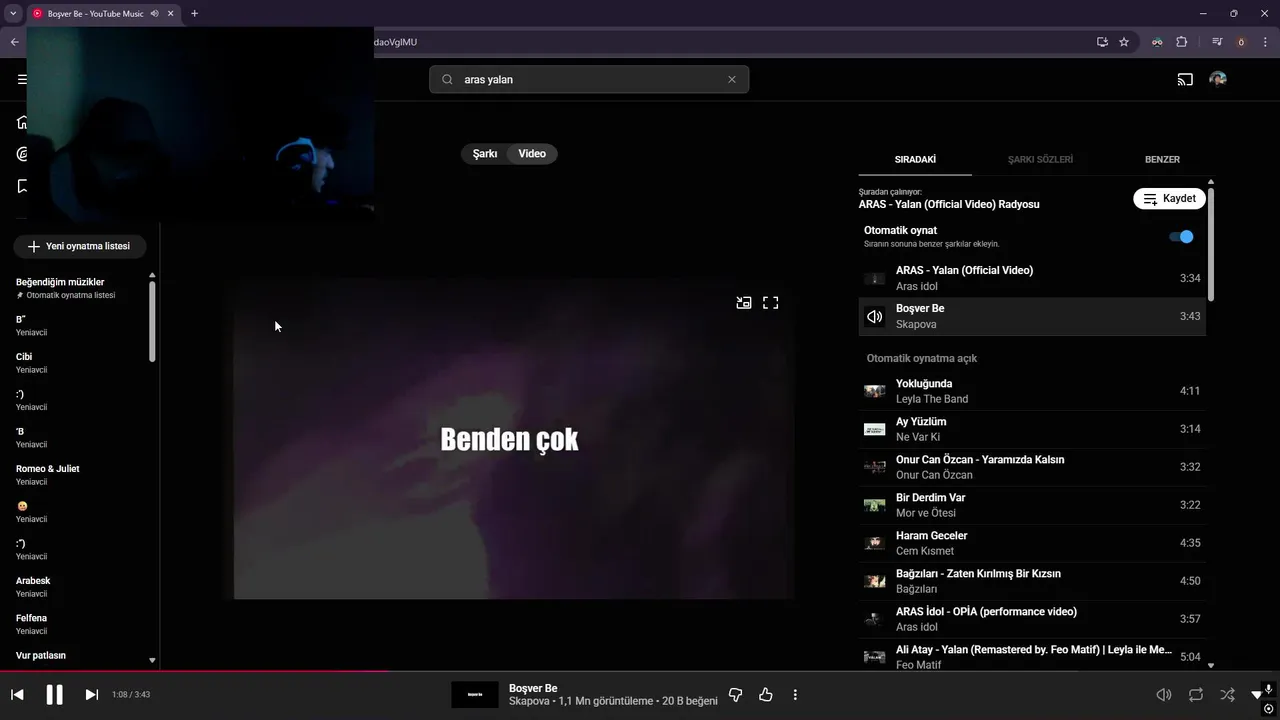Click the glasses-face extension icon
This screenshot has height=720, width=1280.
coord(1157,42)
